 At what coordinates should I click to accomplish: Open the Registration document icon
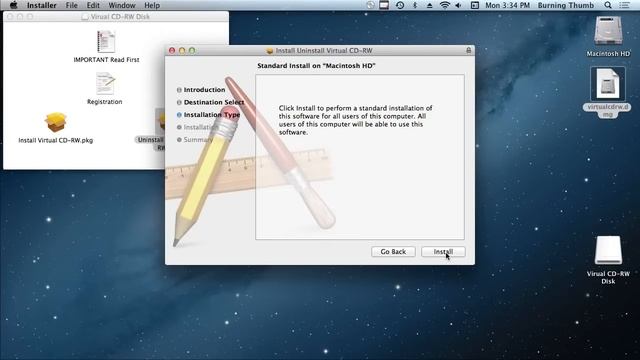[x=105, y=83]
